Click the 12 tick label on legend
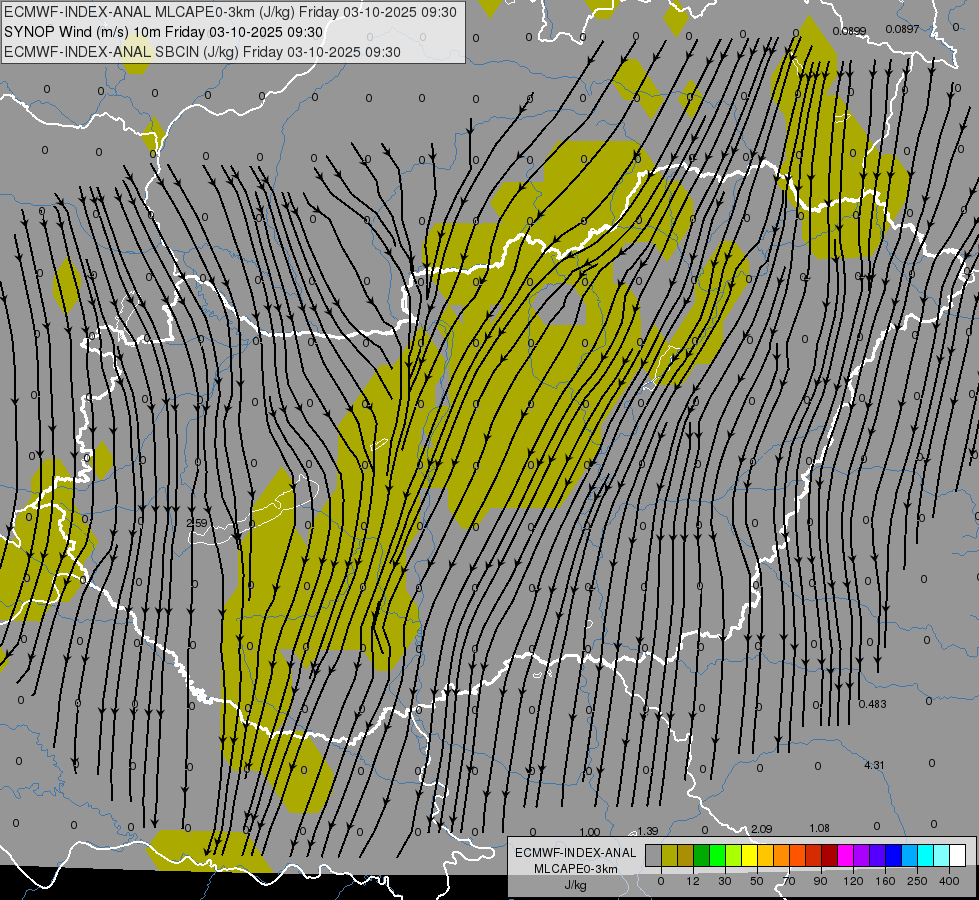The width and height of the screenshot is (979, 900). pyautogui.click(x=693, y=880)
